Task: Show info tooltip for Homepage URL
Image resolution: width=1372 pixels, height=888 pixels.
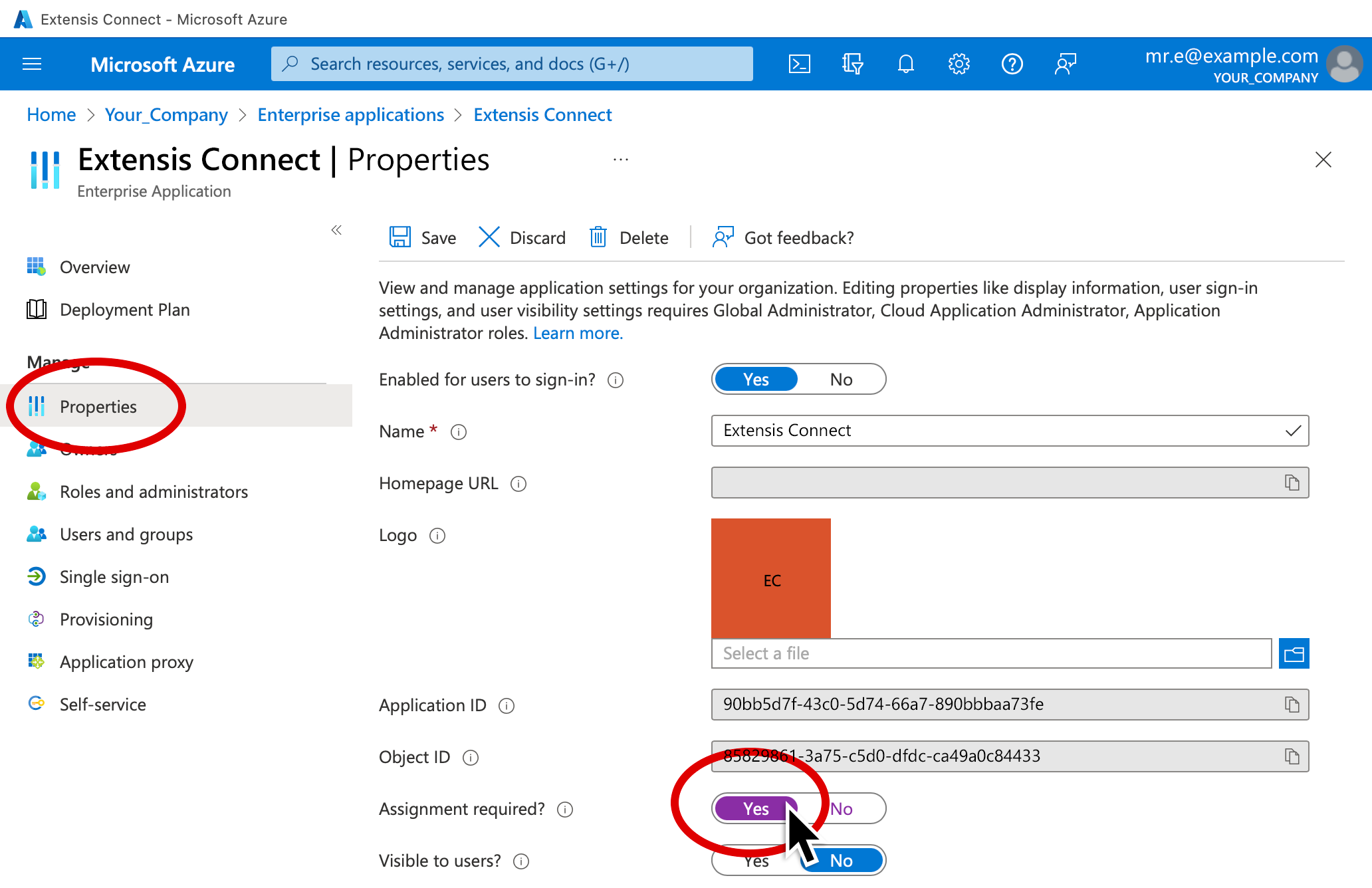Action: click(x=518, y=484)
